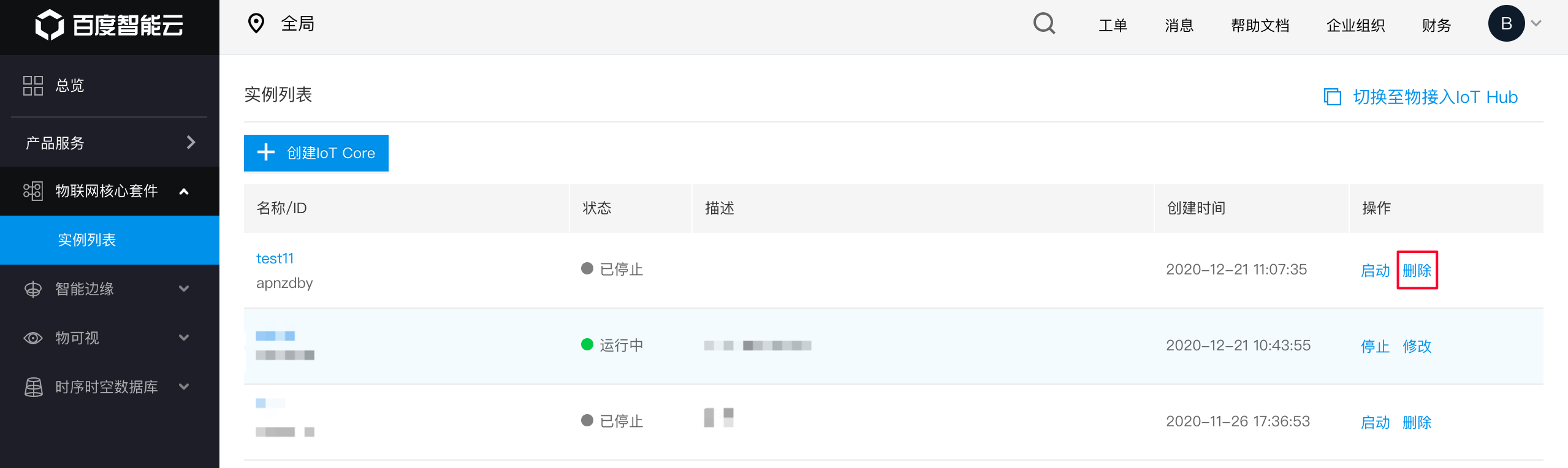Viewport: 1568px width, 468px height.
Task: Open the user avatar B menu
Action: point(1506,23)
